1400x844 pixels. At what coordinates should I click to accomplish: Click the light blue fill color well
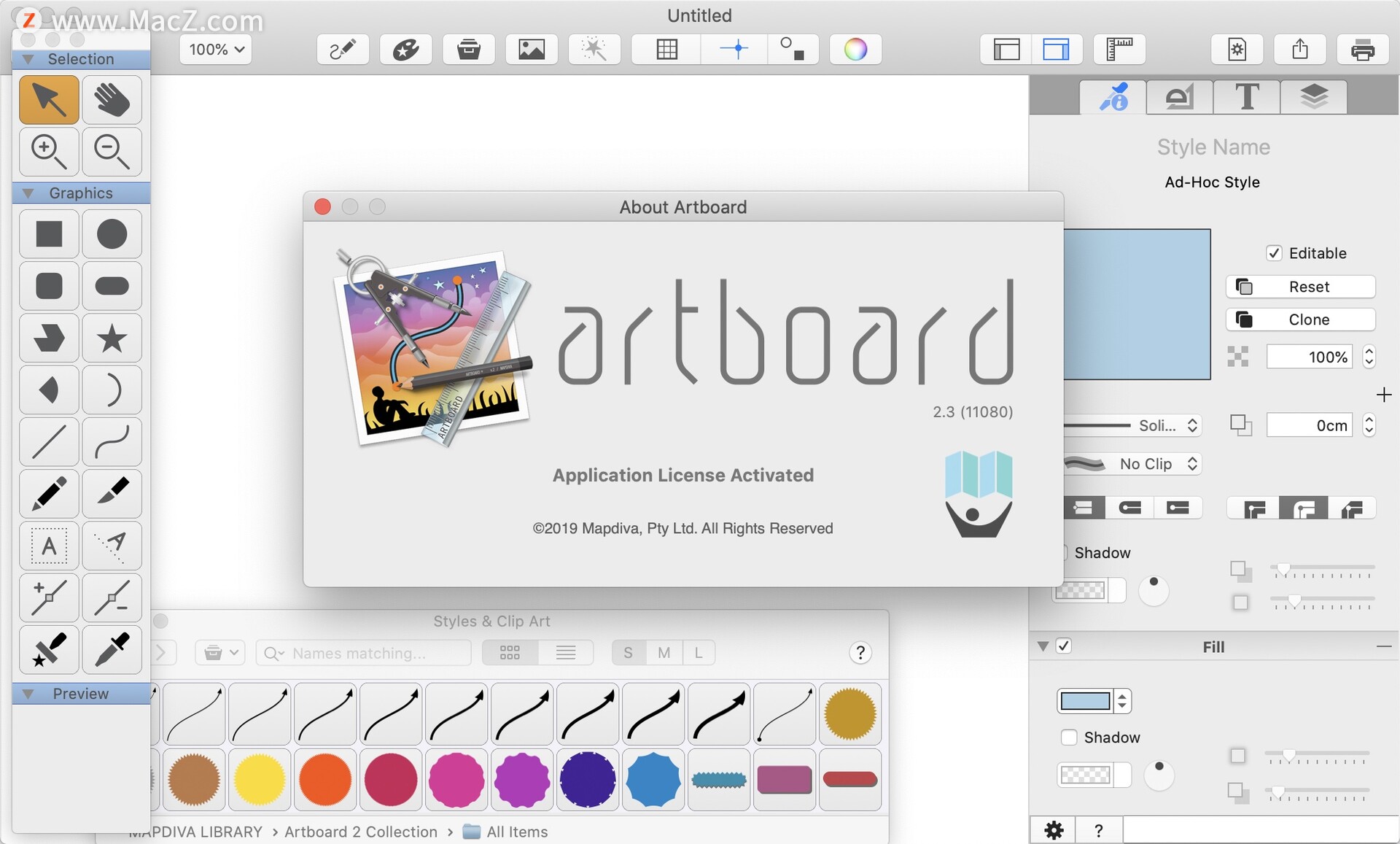[x=1085, y=701]
